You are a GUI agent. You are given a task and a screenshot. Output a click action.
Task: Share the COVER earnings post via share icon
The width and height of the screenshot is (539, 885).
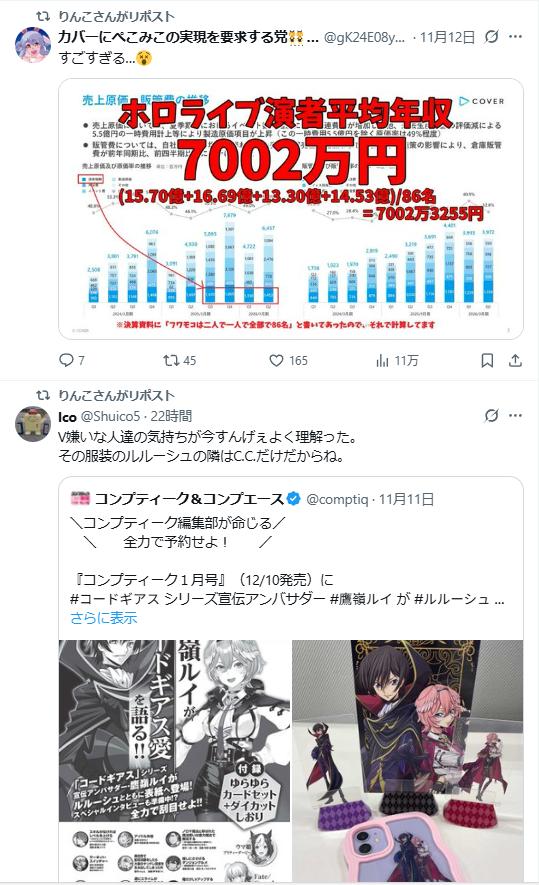point(515,360)
